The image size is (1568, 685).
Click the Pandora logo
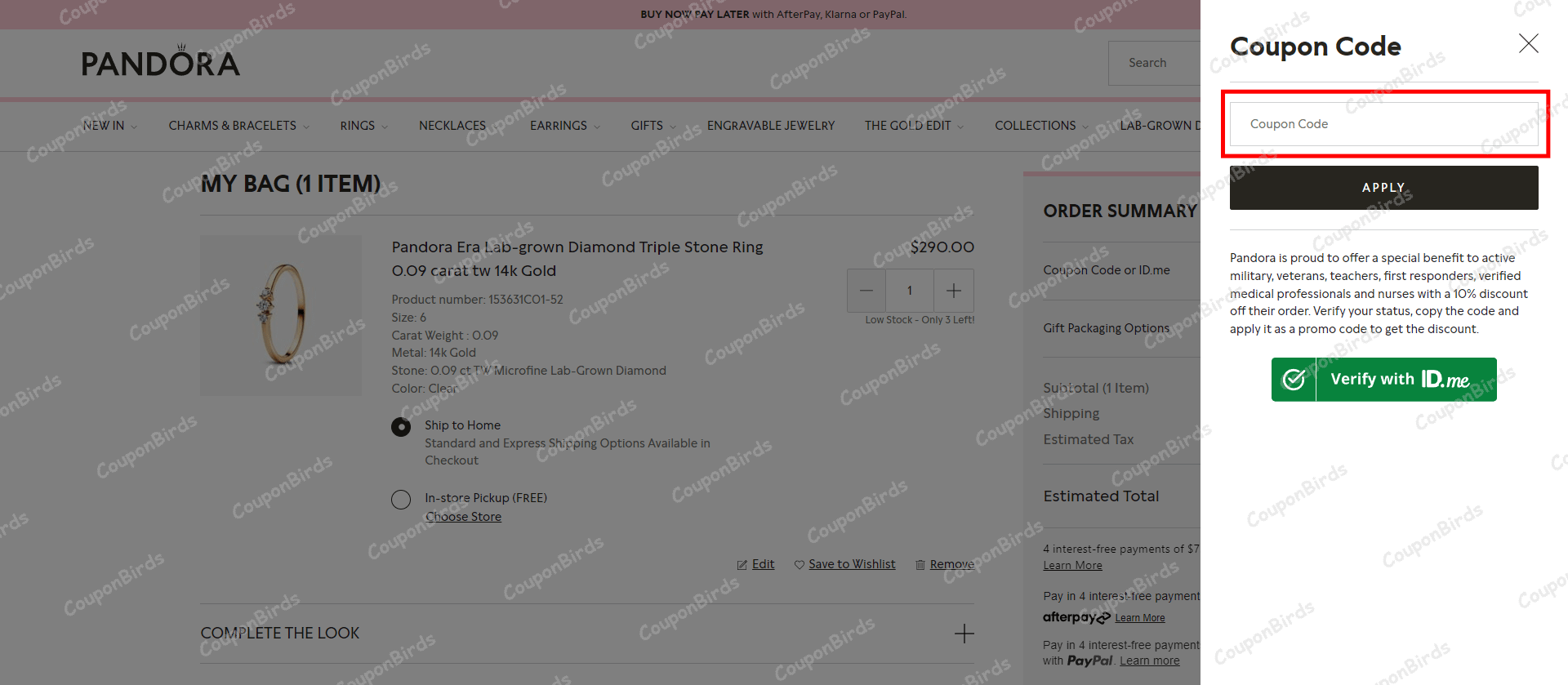[x=160, y=62]
